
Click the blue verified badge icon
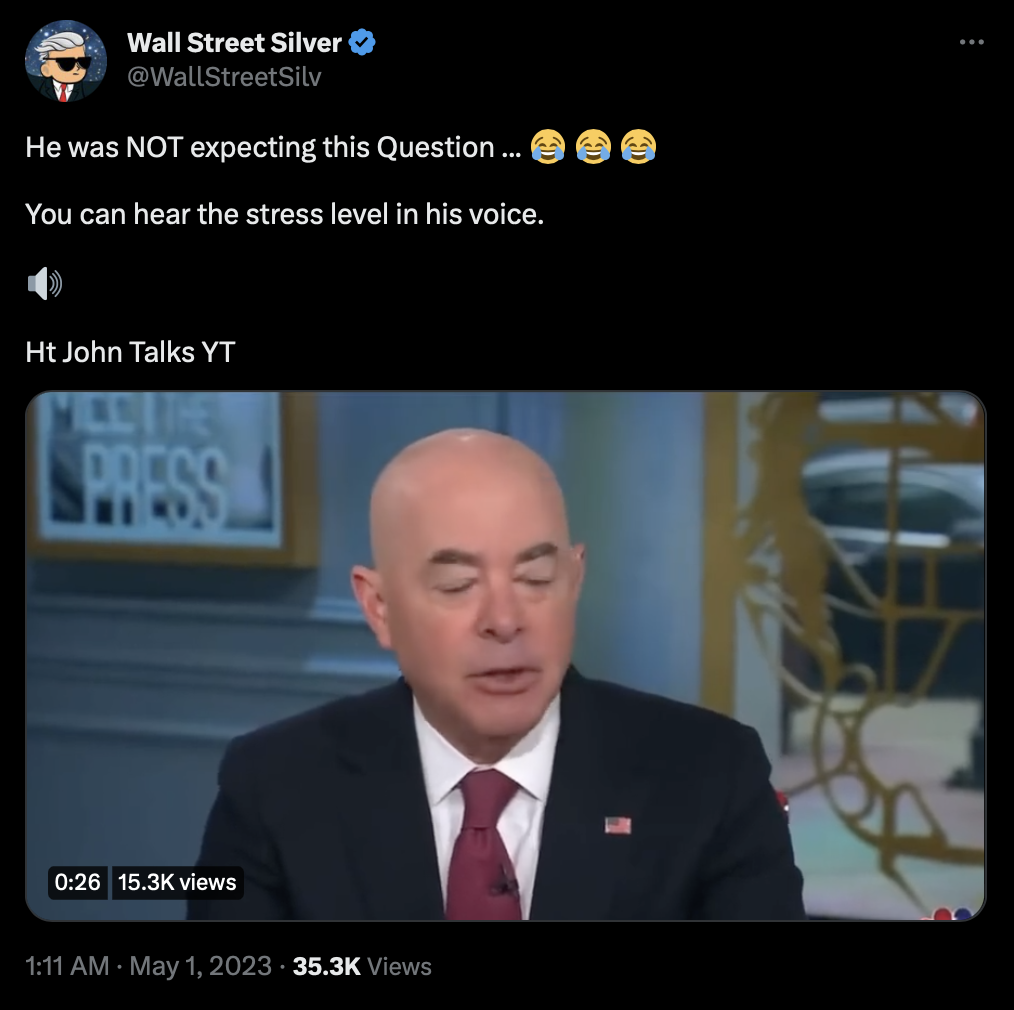click(362, 43)
